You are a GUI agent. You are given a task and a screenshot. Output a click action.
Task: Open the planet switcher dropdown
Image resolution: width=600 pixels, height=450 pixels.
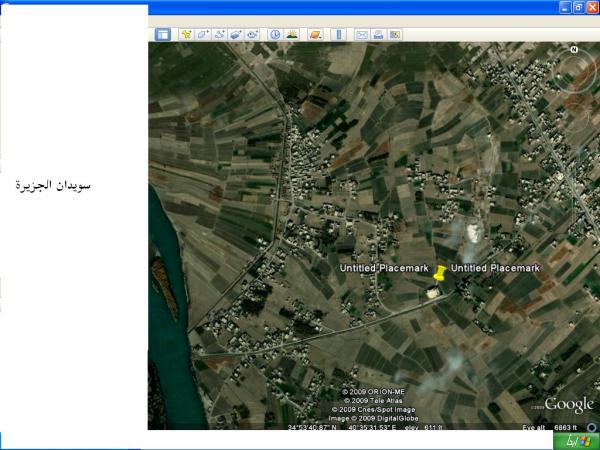tap(315, 34)
